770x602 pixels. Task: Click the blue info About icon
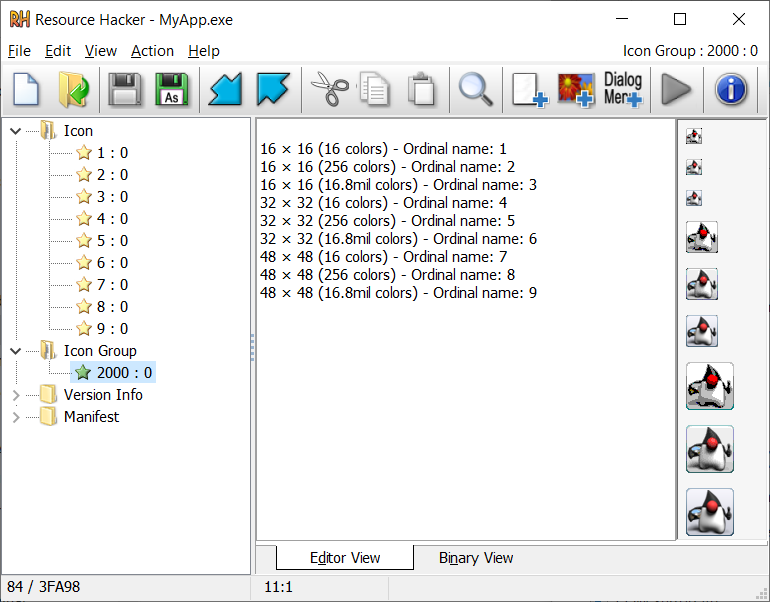[731, 89]
